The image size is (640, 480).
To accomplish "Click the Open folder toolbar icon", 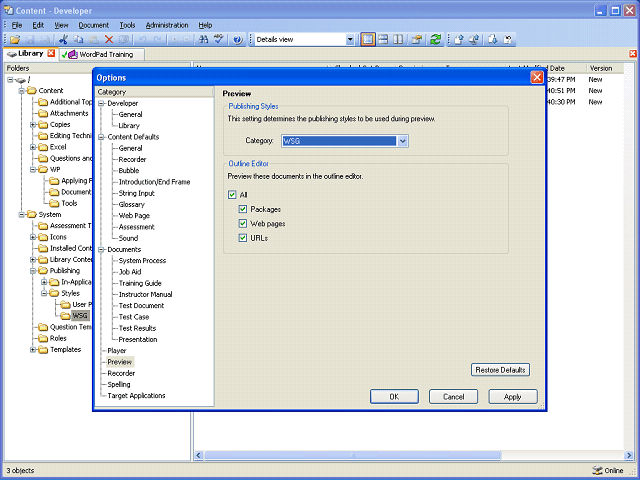I will (x=15, y=40).
